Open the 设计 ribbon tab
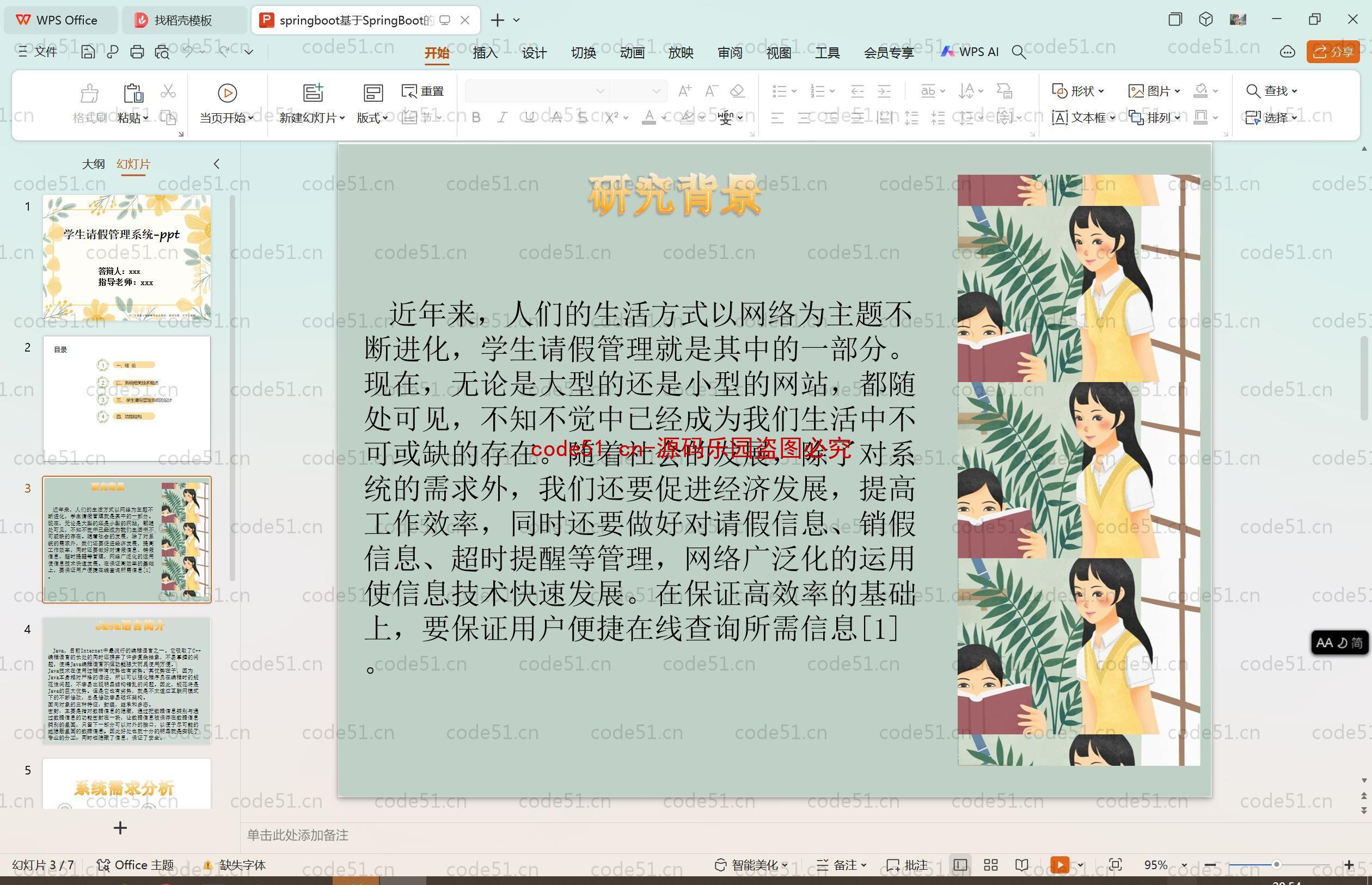The height and width of the screenshot is (885, 1372). [x=534, y=53]
